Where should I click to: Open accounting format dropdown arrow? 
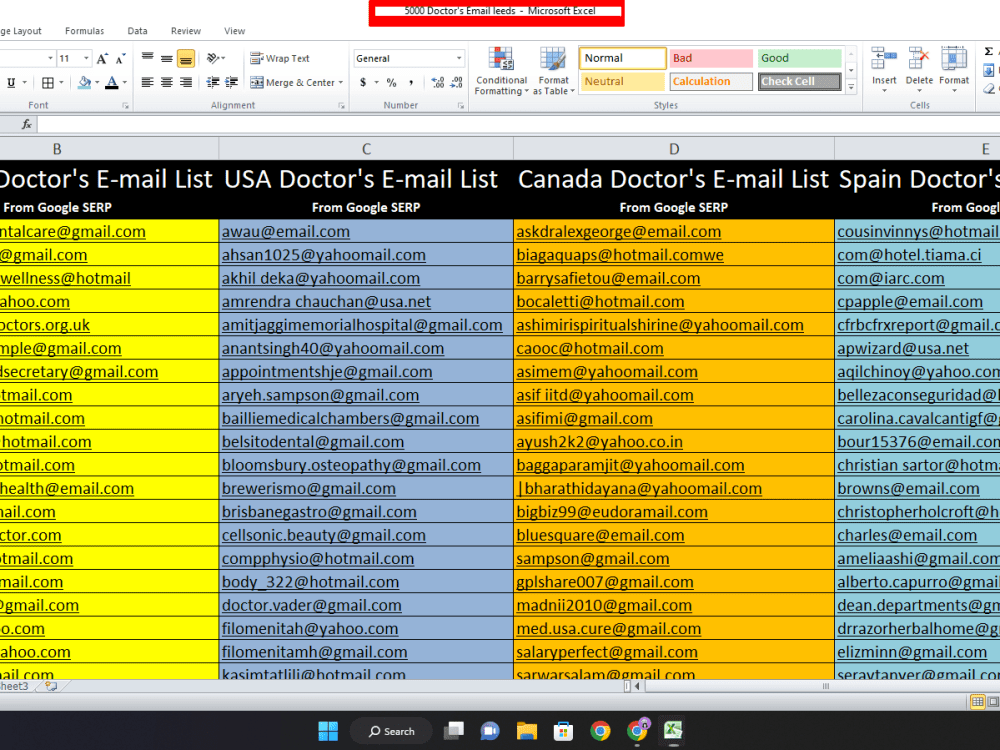(x=376, y=82)
